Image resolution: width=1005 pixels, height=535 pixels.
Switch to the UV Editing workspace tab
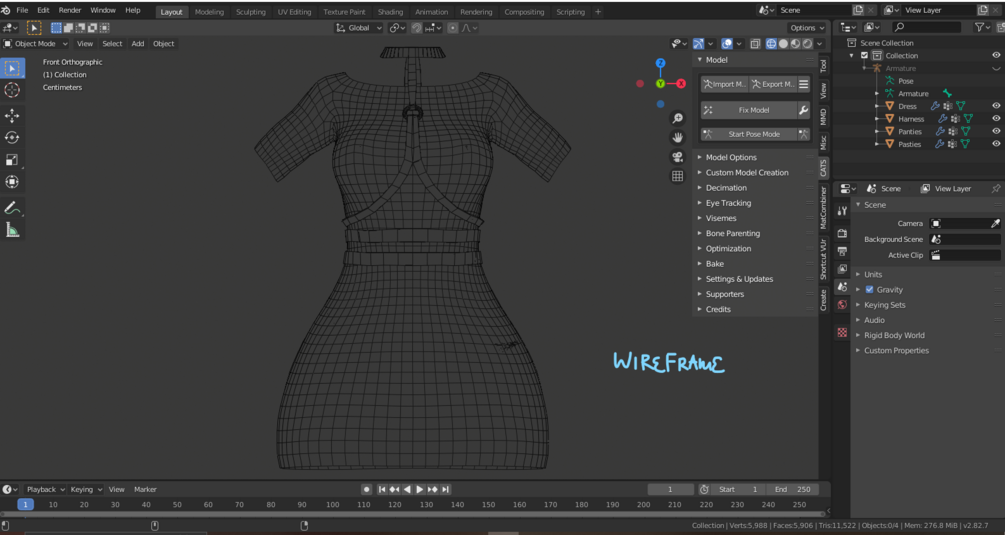coord(294,12)
